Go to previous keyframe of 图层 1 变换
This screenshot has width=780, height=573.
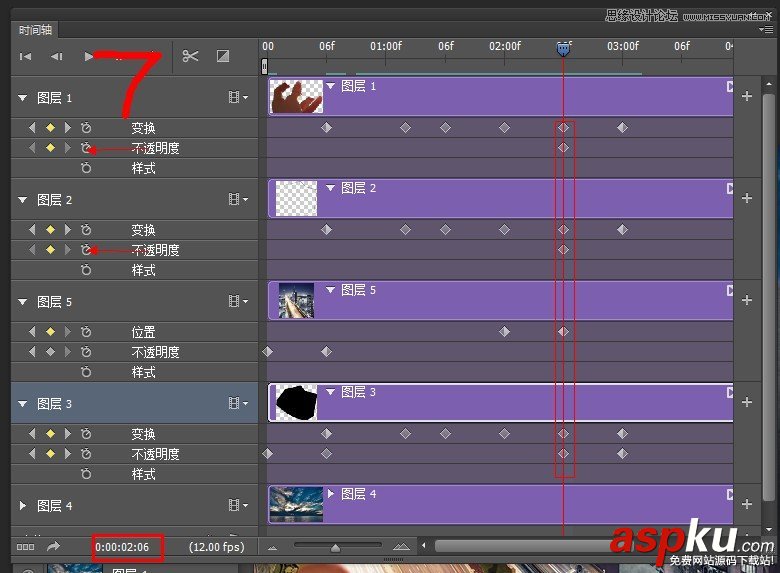coord(32,128)
